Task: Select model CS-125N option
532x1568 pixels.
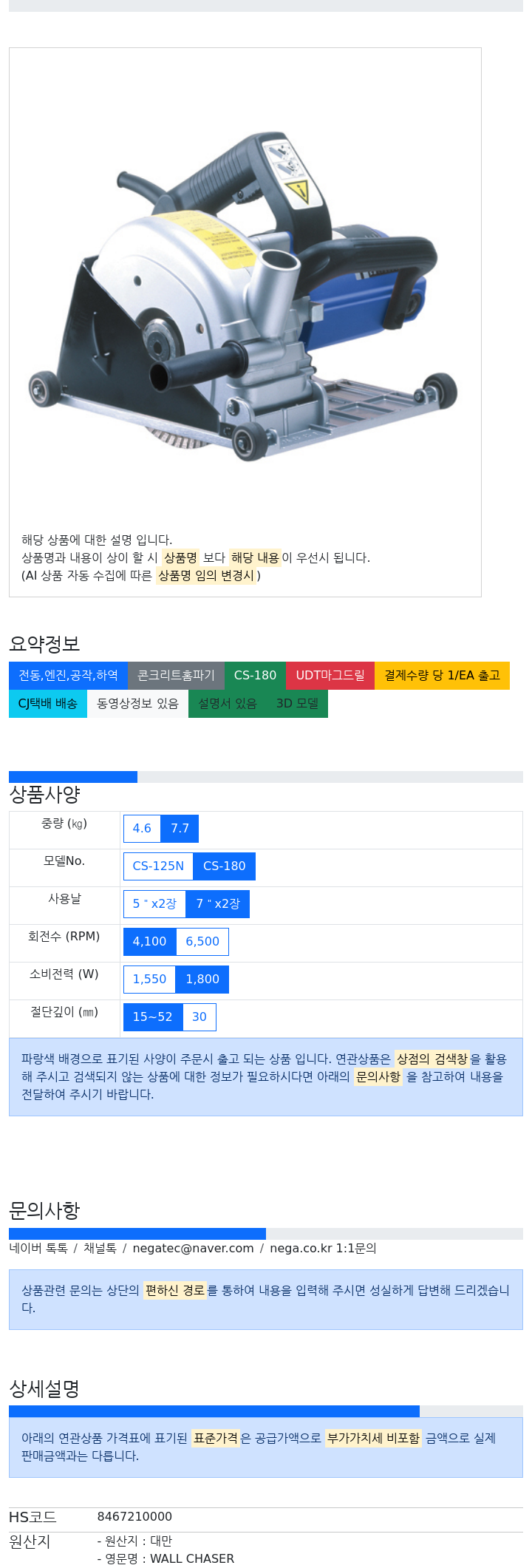Action: click(158, 866)
